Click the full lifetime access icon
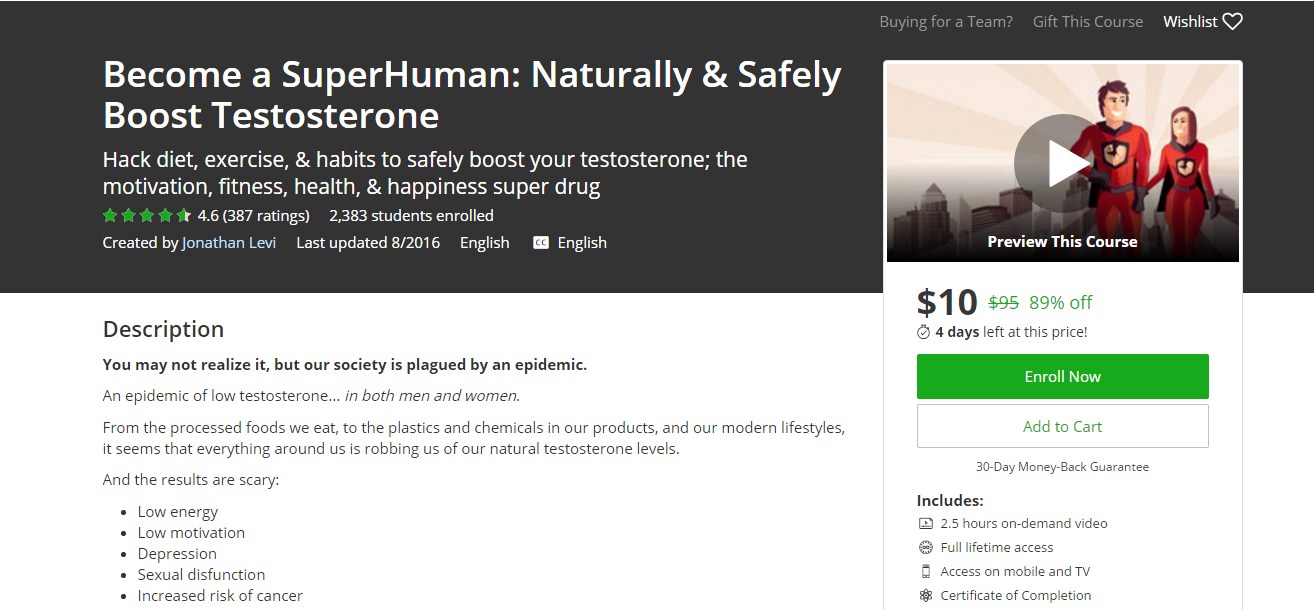The image size is (1314, 610). pyautogui.click(x=925, y=547)
